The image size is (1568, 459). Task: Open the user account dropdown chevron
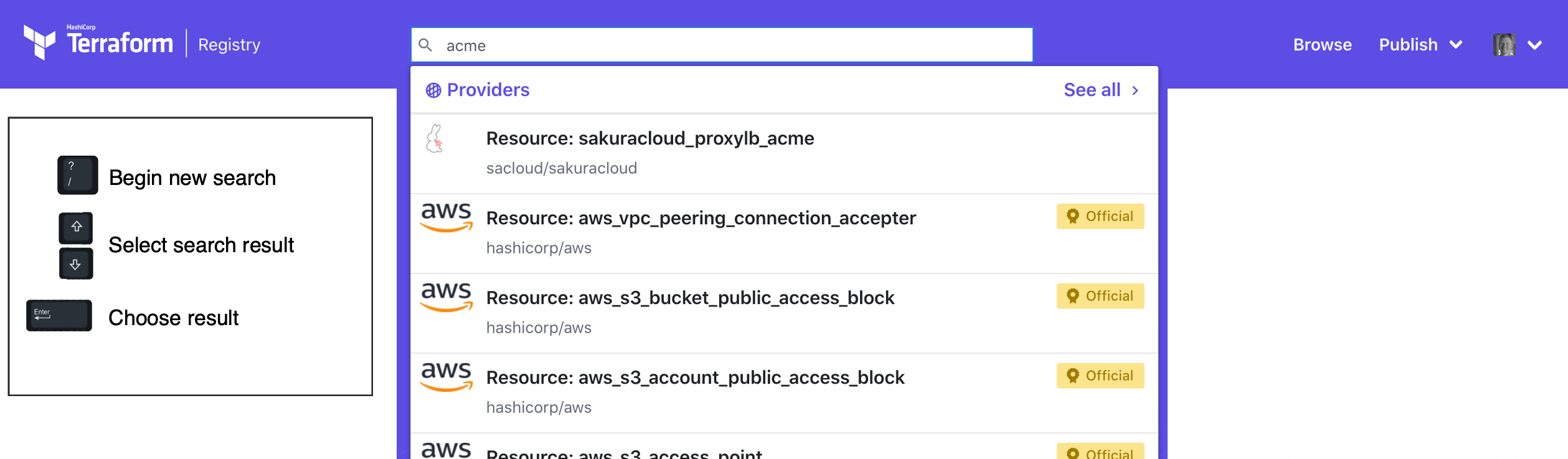click(1535, 45)
